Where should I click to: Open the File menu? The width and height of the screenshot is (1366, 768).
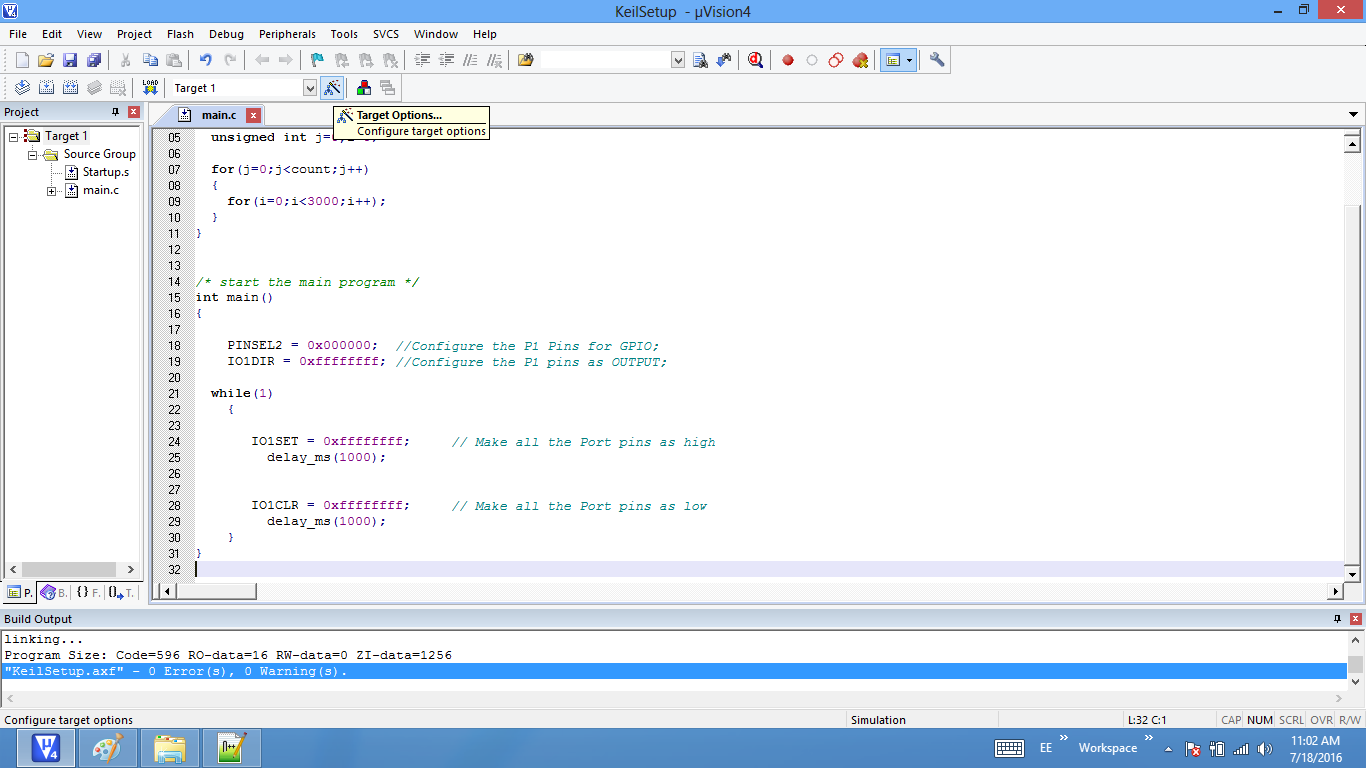(x=18, y=34)
